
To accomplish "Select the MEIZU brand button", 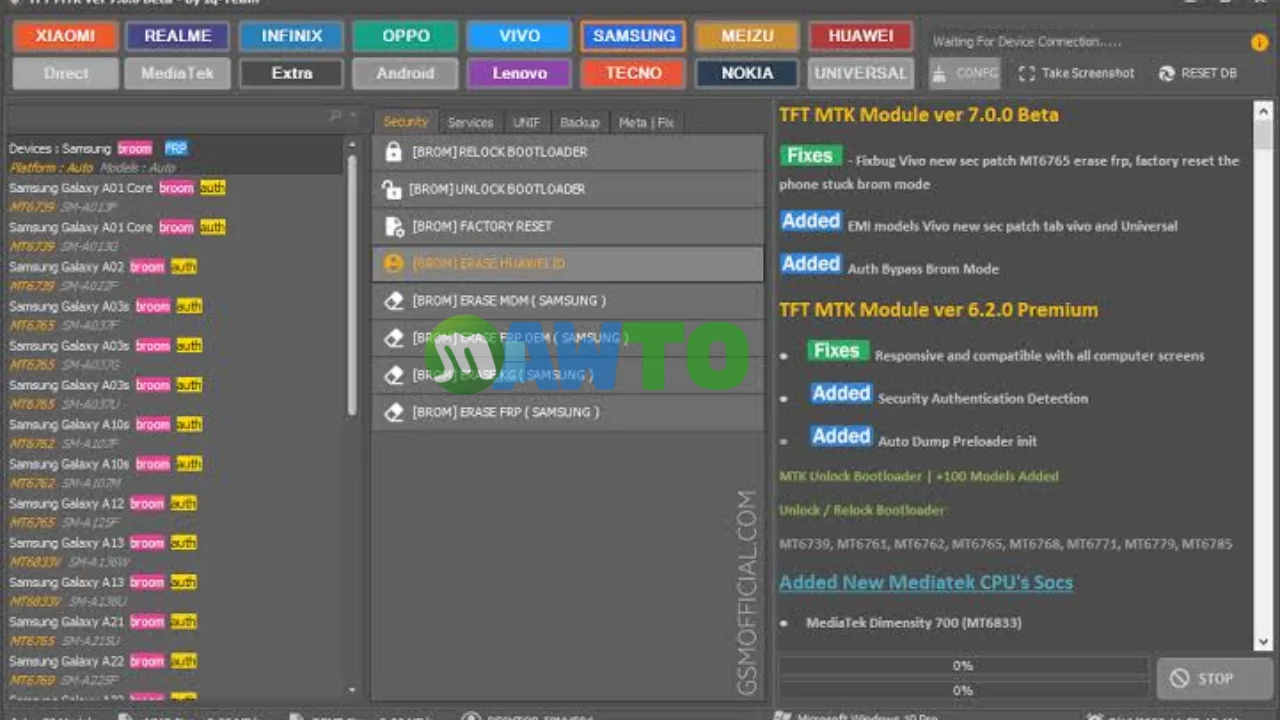I will tap(747, 36).
